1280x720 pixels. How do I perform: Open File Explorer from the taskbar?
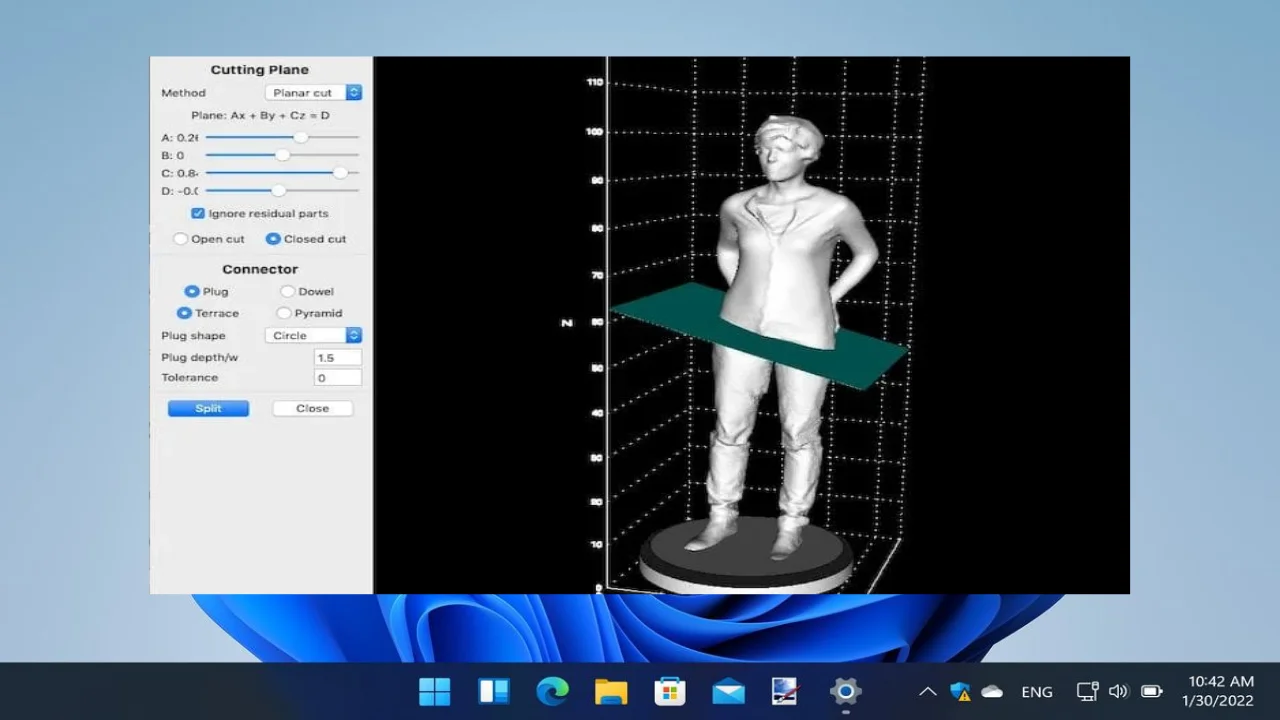(x=611, y=691)
